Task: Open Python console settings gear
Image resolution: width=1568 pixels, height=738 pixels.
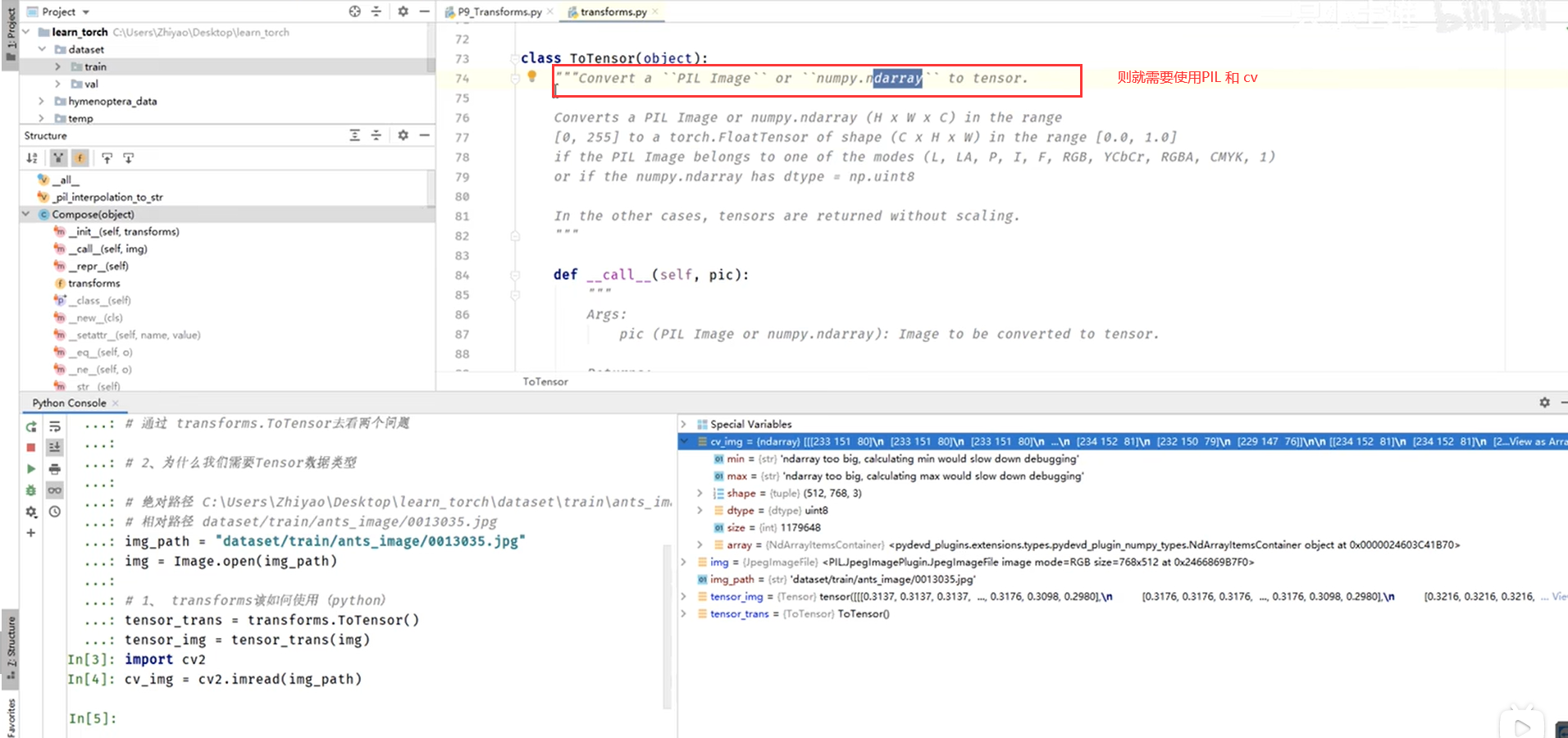Action: [31, 512]
